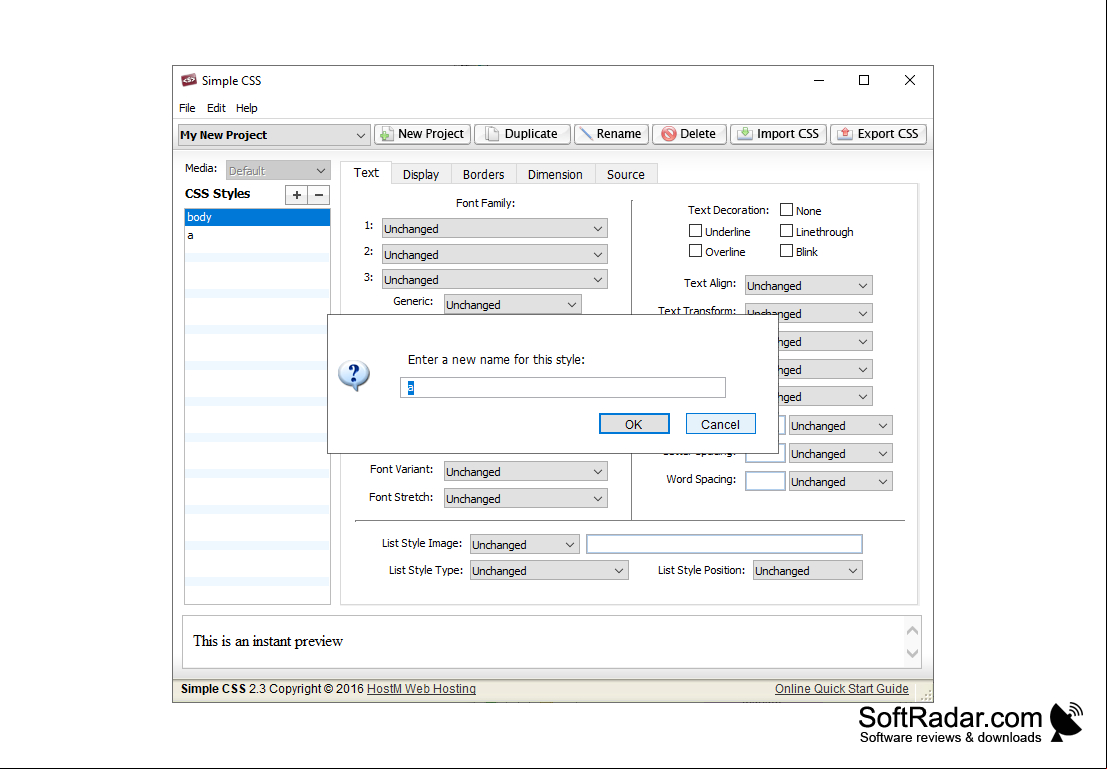Image resolution: width=1107 pixels, height=769 pixels.
Task: Open the List Style Position dropdown
Action: pyautogui.click(x=808, y=571)
